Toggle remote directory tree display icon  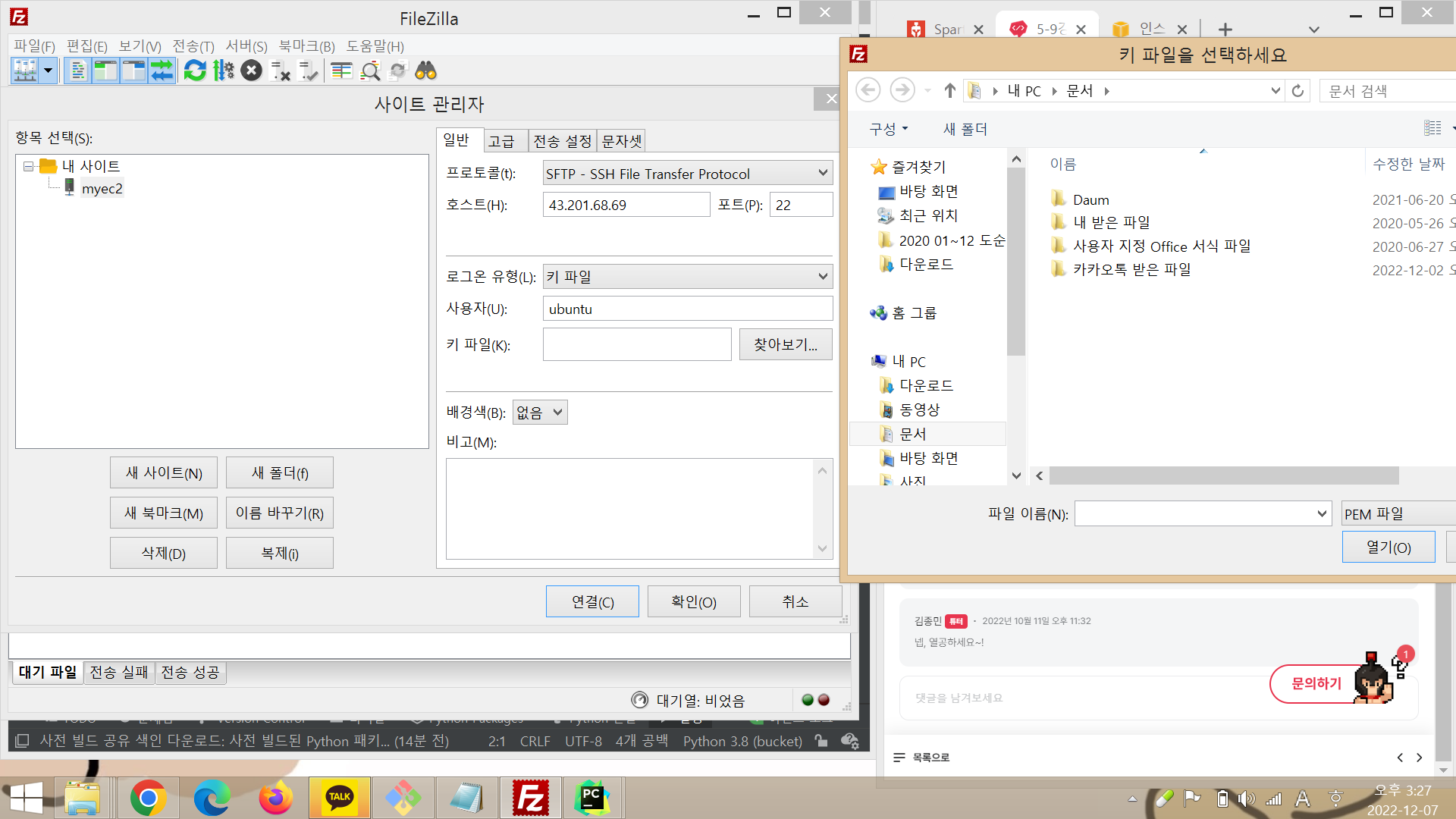coord(133,71)
